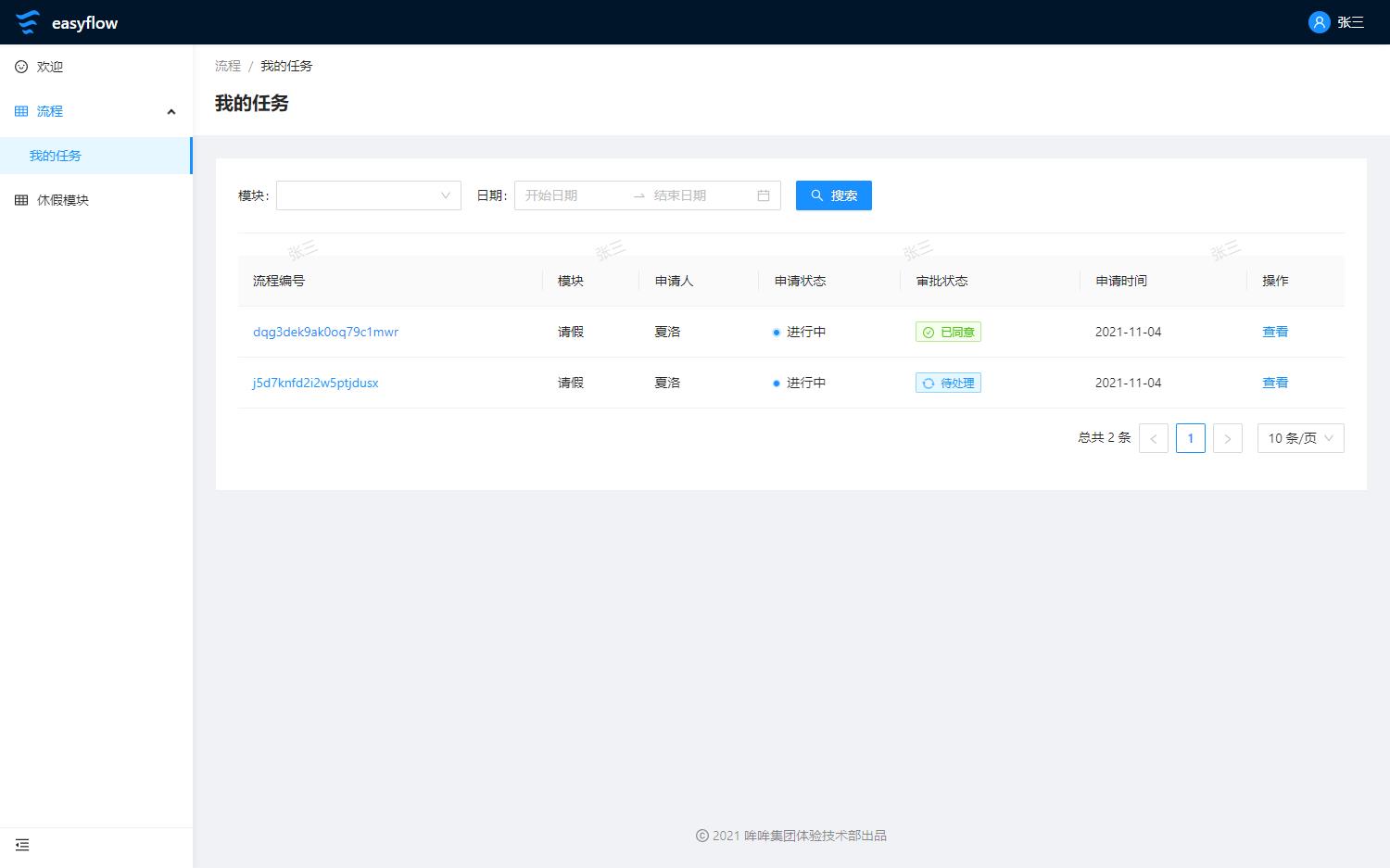Go to previous page arrow

click(x=1153, y=438)
